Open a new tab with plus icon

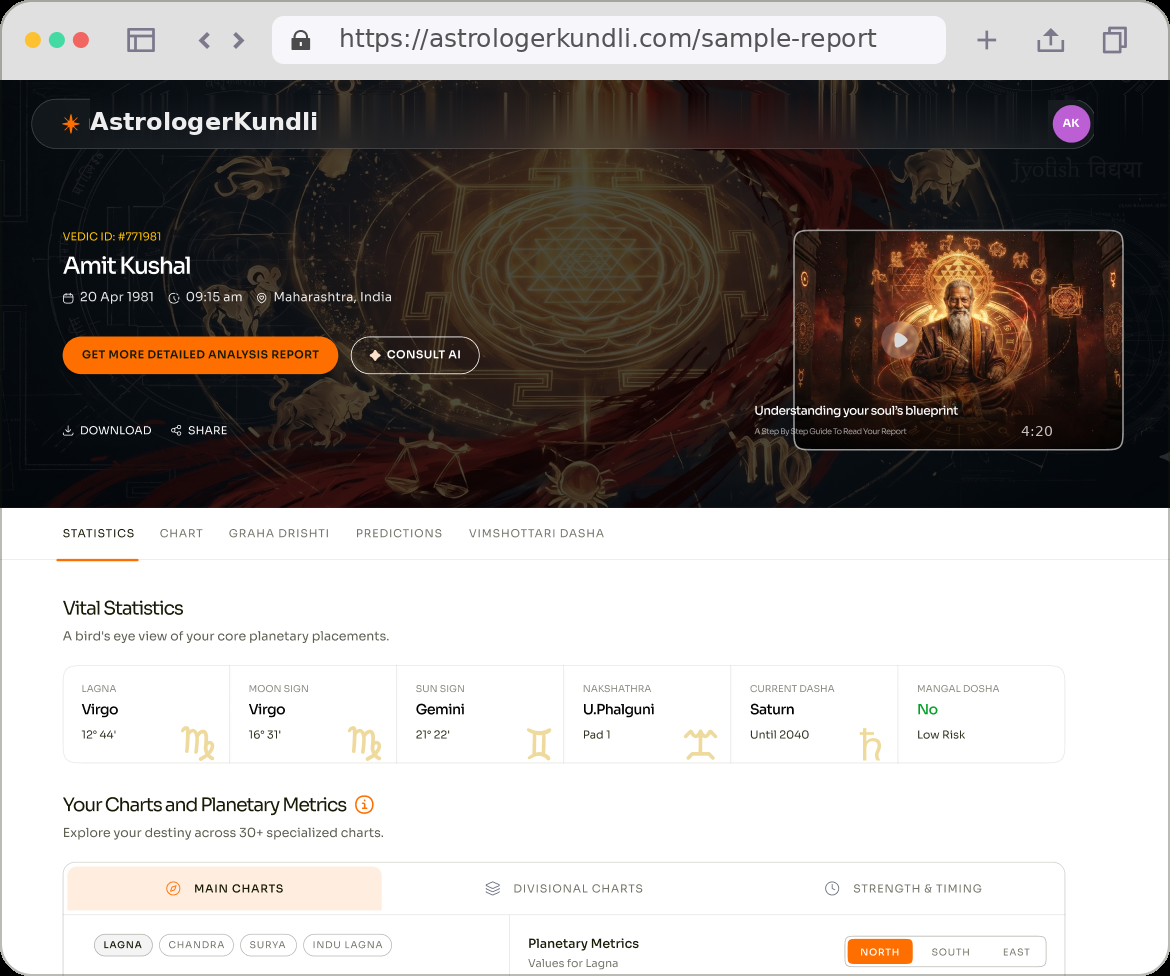click(986, 40)
